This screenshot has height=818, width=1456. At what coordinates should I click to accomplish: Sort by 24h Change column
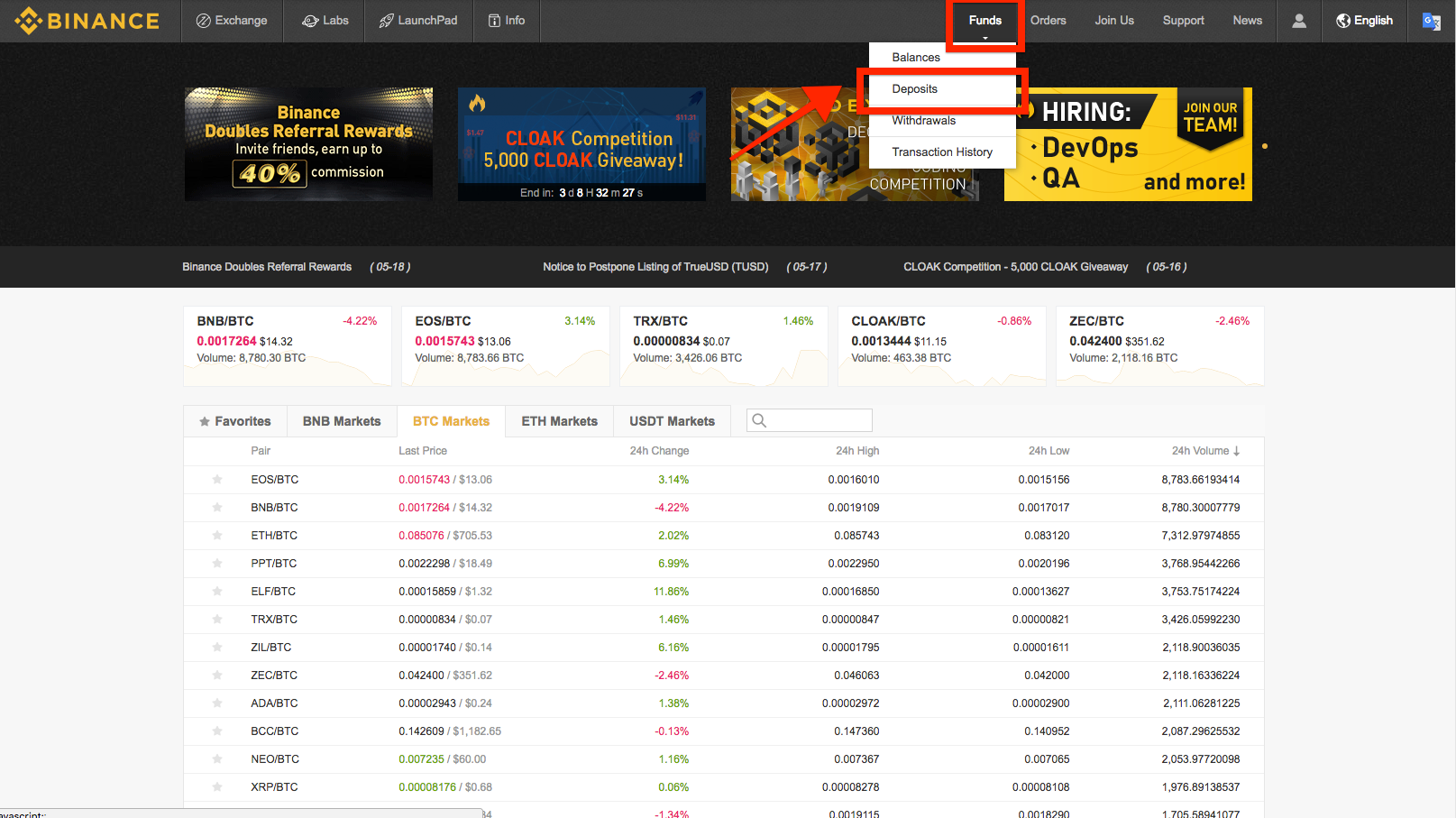(659, 451)
